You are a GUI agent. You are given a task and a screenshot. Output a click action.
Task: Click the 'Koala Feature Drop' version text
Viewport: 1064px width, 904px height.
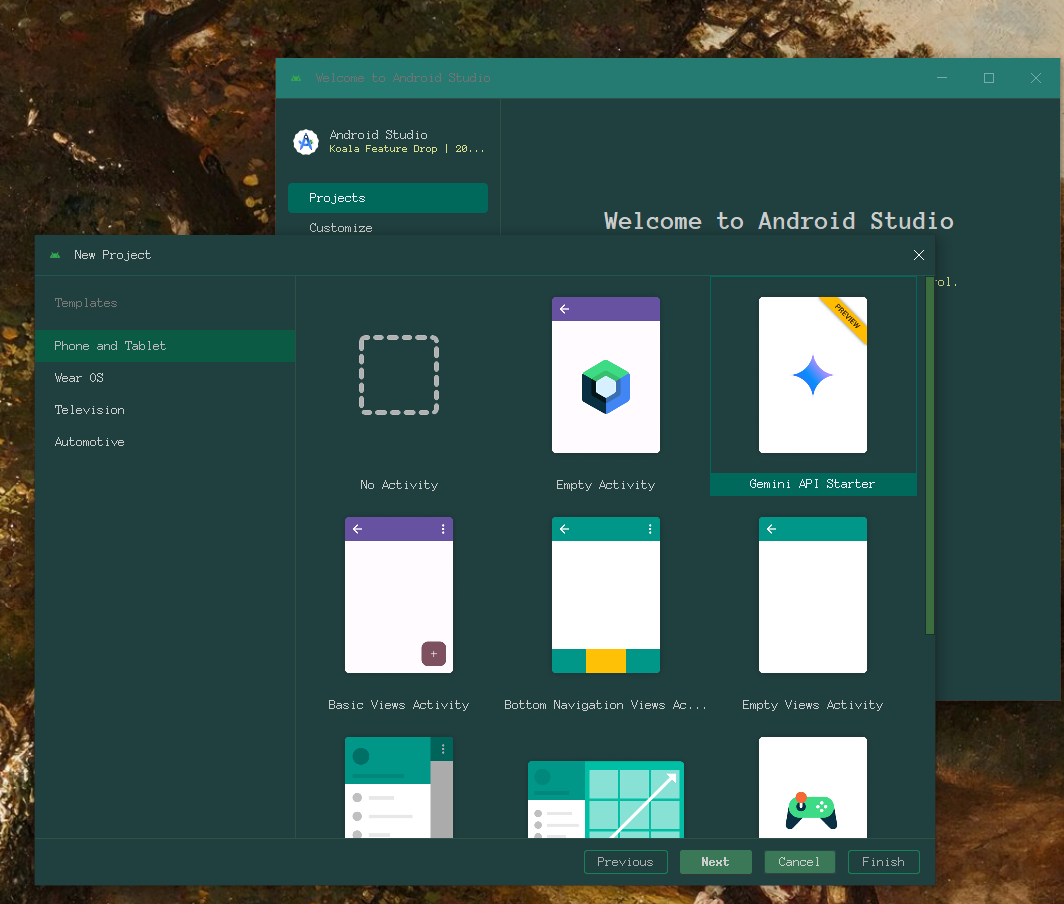coord(407,149)
